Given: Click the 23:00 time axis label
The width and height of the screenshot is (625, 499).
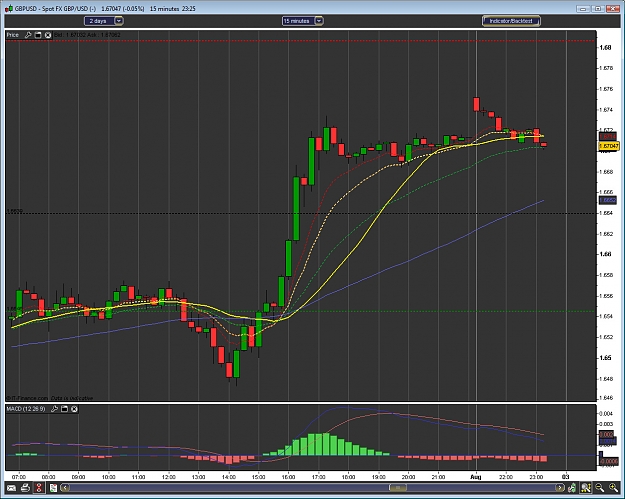Looking at the screenshot, I should 536,477.
